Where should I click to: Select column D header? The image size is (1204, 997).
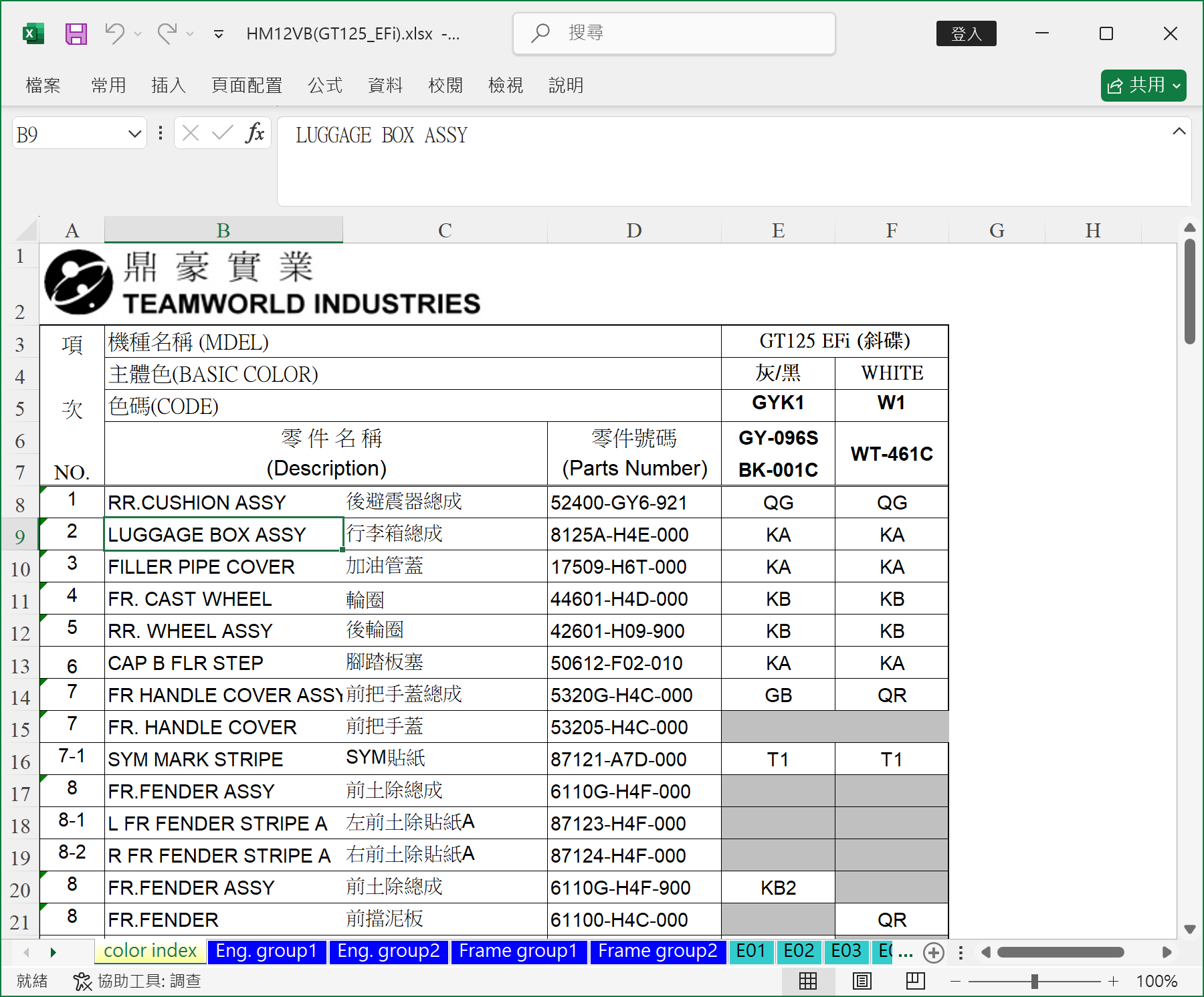[x=634, y=230]
